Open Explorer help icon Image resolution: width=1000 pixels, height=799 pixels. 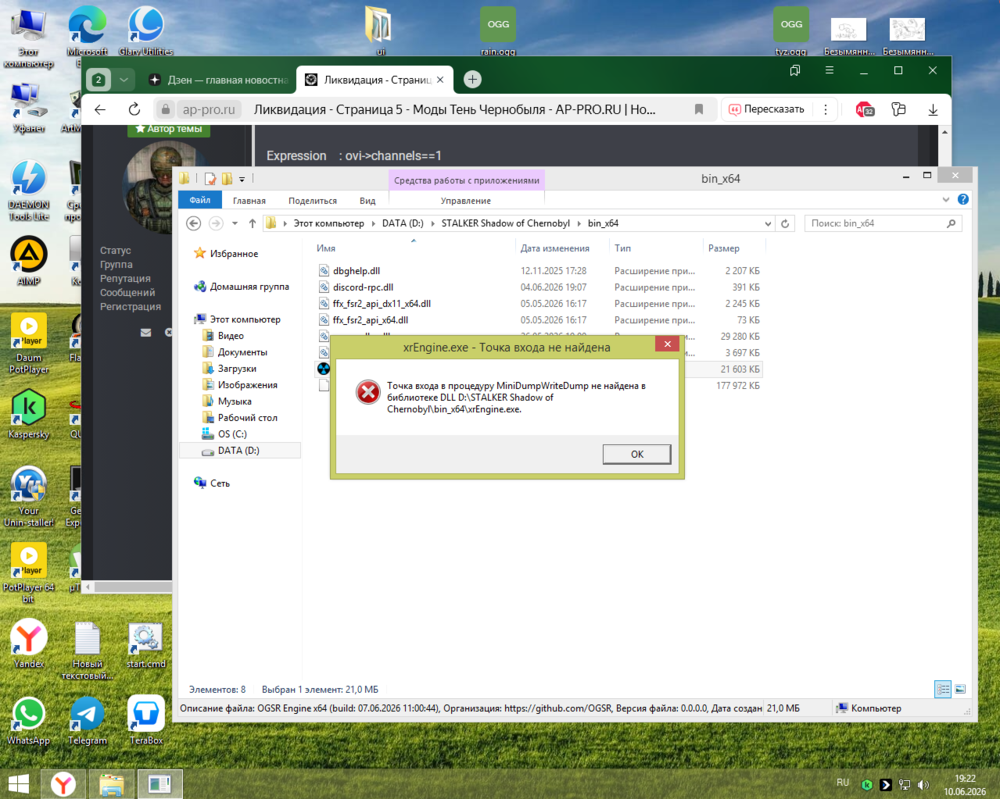pos(963,200)
